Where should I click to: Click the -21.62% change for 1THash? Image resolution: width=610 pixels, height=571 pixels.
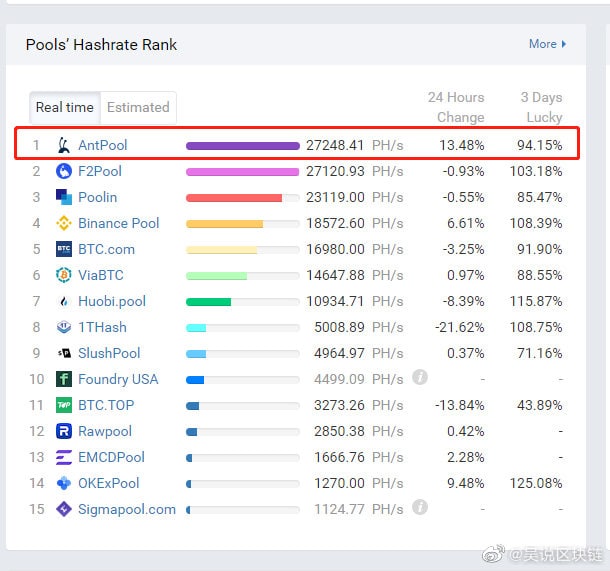[460, 327]
